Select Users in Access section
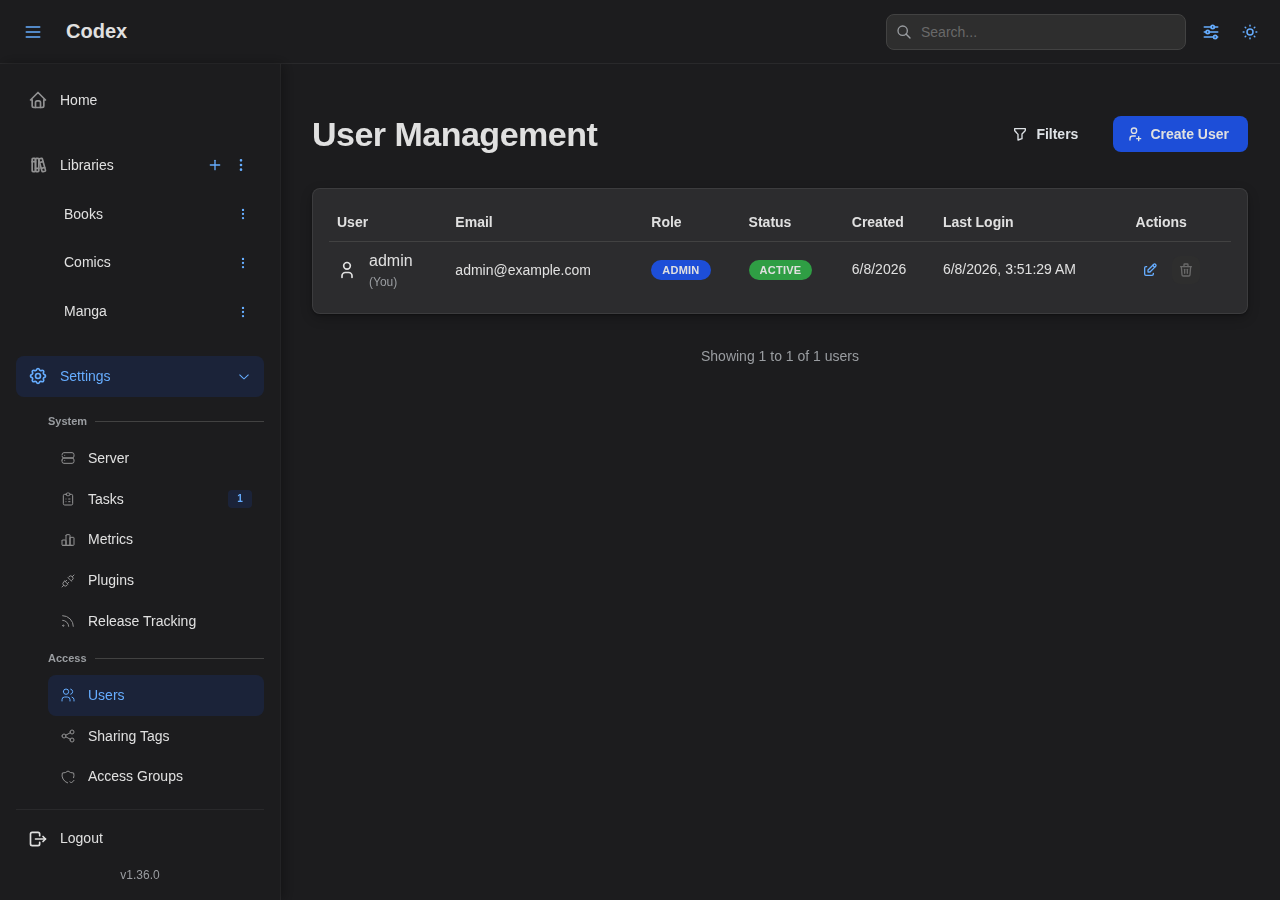 (156, 695)
